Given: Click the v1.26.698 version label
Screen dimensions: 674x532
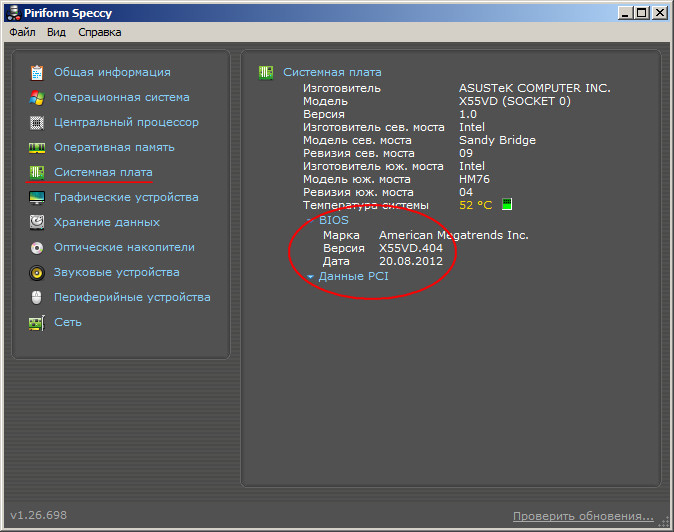Looking at the screenshot, I should pos(39,515).
